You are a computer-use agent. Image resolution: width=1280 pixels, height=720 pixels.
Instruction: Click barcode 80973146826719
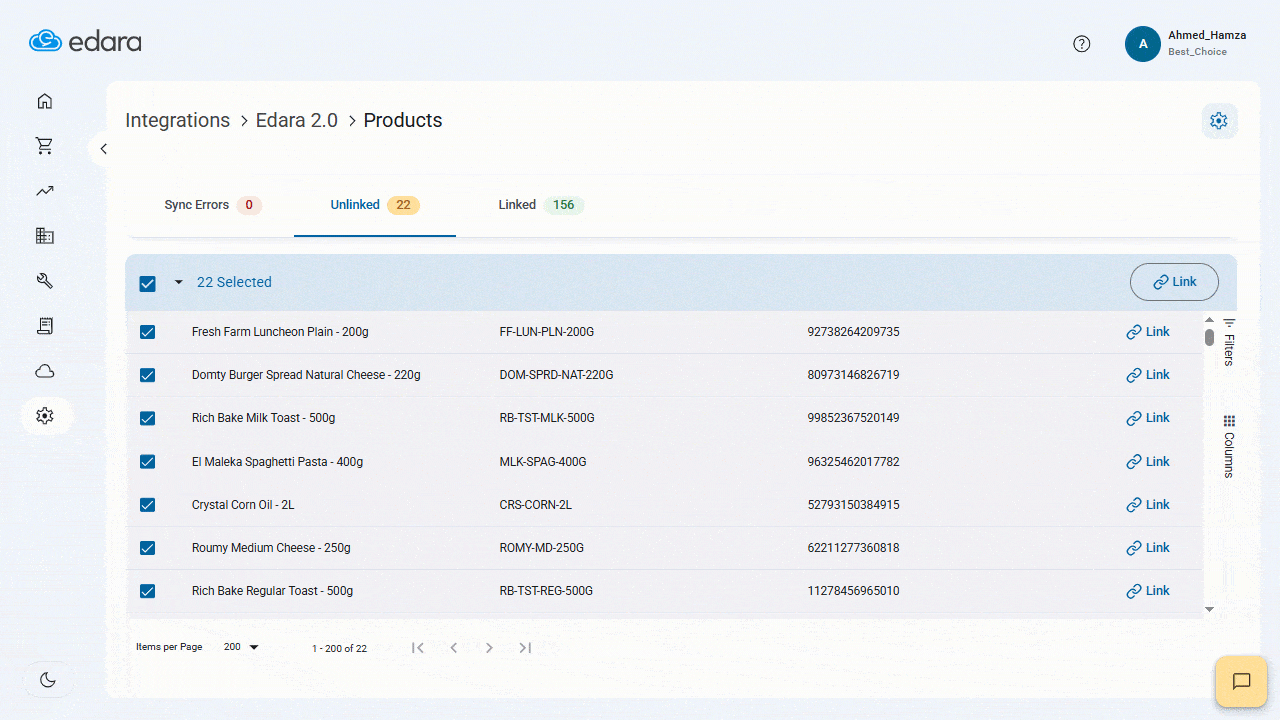point(853,375)
